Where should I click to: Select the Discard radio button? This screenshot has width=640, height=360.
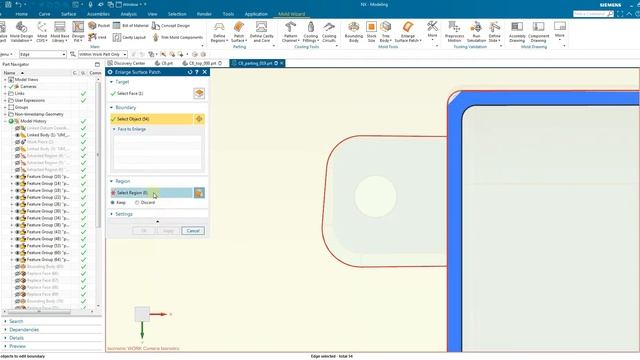137,202
